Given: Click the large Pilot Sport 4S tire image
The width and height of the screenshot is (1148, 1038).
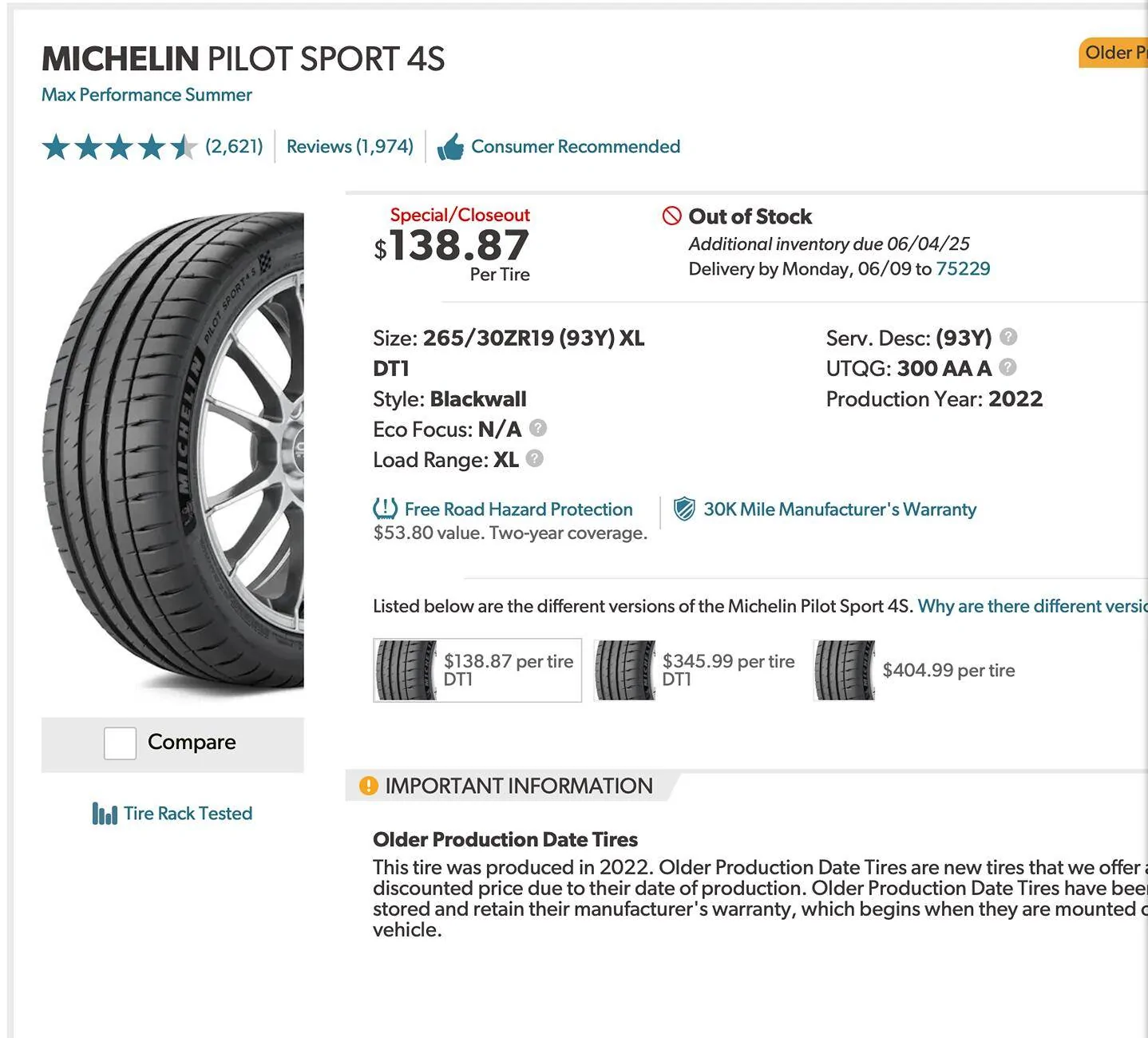Looking at the screenshot, I should click(x=173, y=453).
